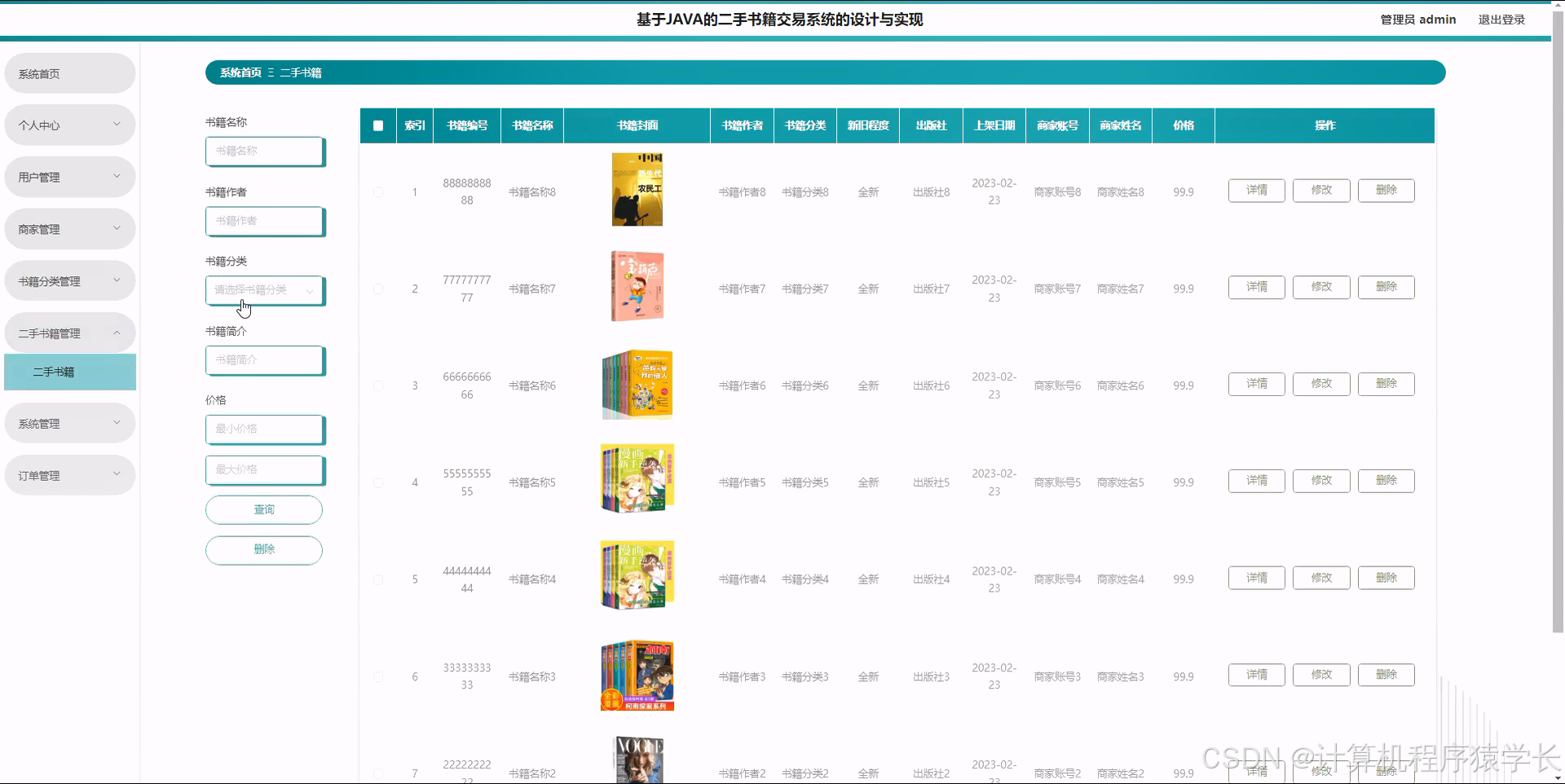Expand the 用户管理 sidebar section
Viewport: 1565px width, 784px height.
point(69,176)
